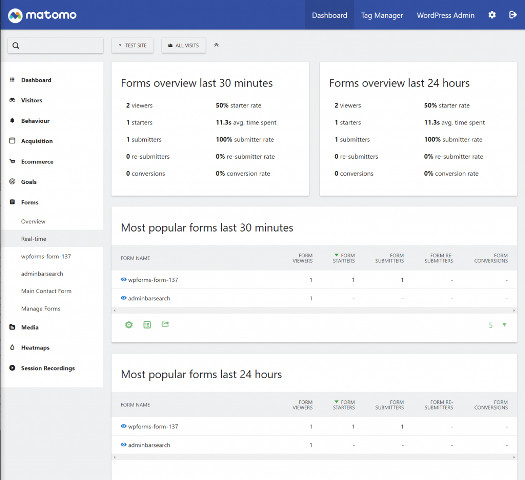This screenshot has height=480, width=525.
Task: Click the Acquisition sidebar icon
Action: (x=12, y=141)
